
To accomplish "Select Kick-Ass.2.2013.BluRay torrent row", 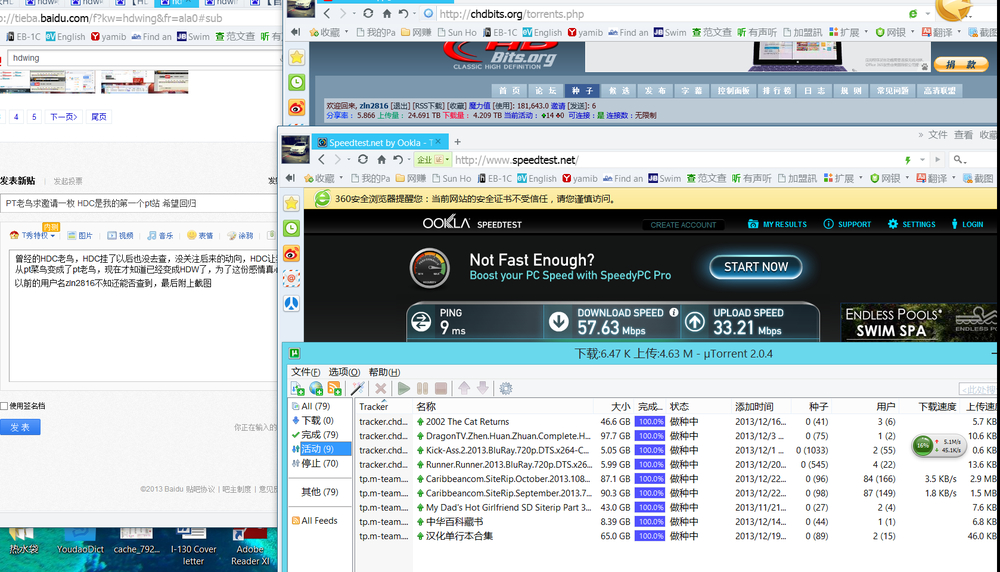I will tap(676, 450).
